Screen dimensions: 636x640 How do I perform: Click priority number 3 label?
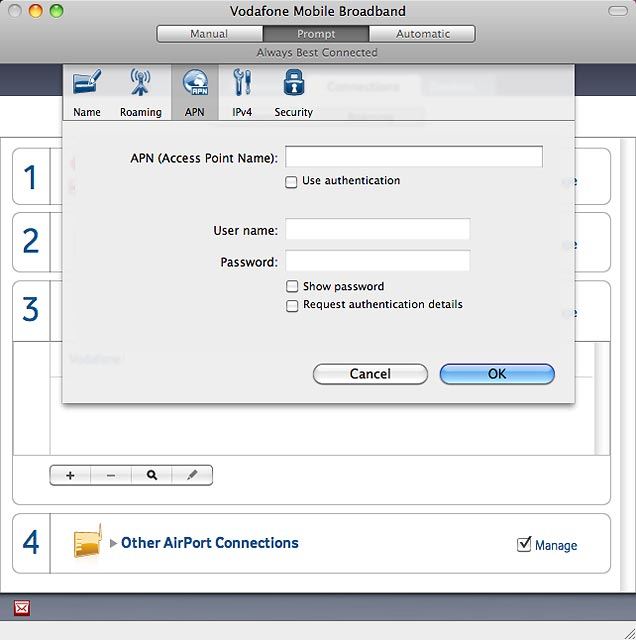pos(31,309)
